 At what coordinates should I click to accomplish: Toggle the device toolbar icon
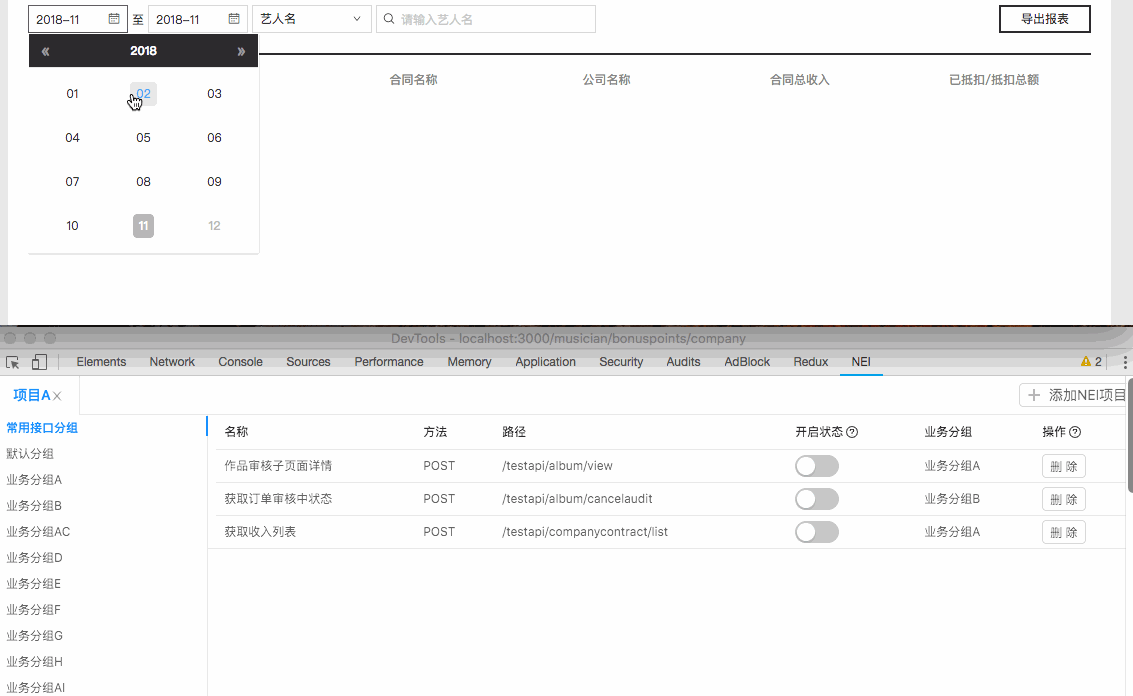tap(39, 362)
